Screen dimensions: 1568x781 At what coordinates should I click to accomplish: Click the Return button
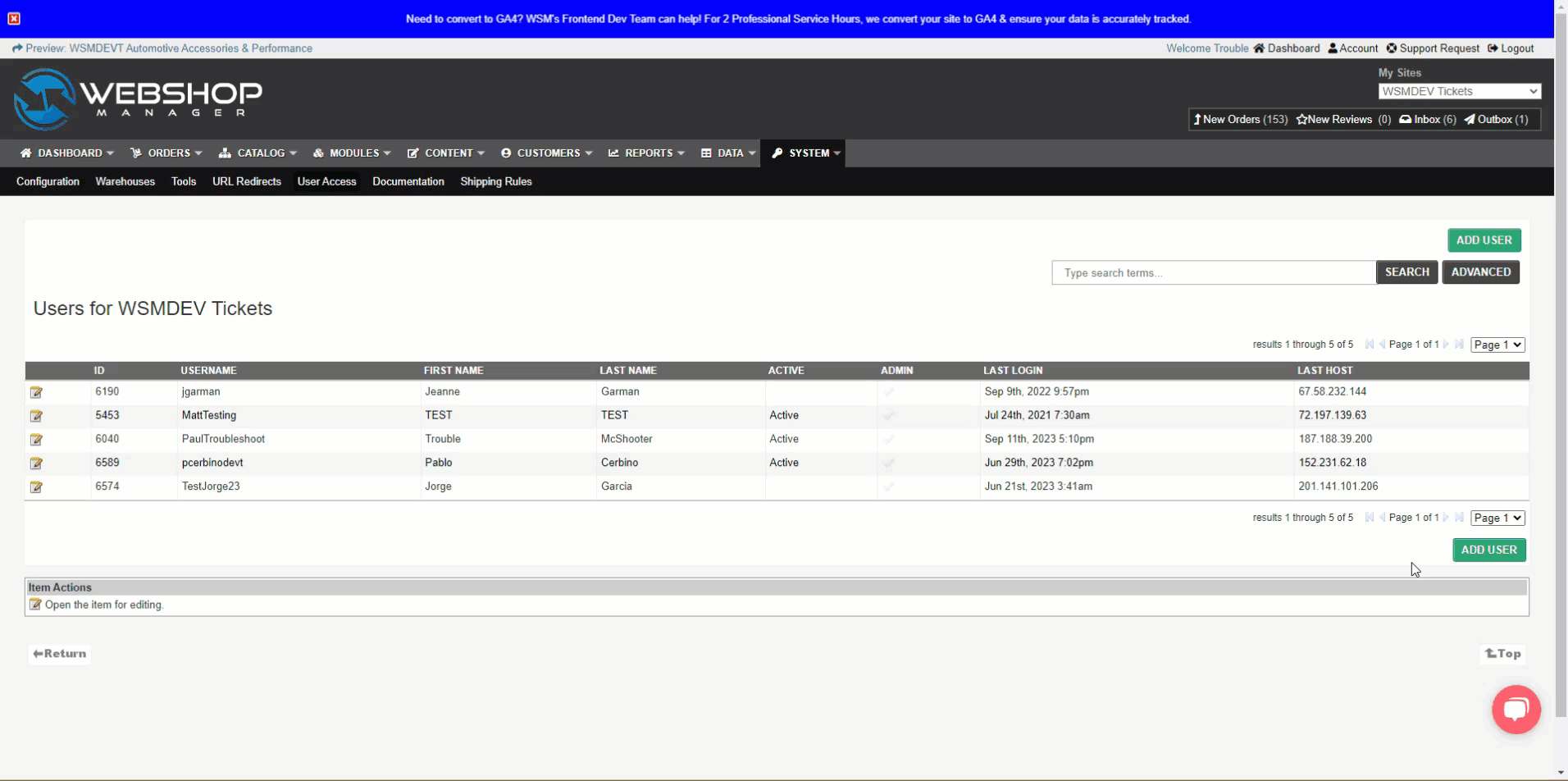[59, 654]
